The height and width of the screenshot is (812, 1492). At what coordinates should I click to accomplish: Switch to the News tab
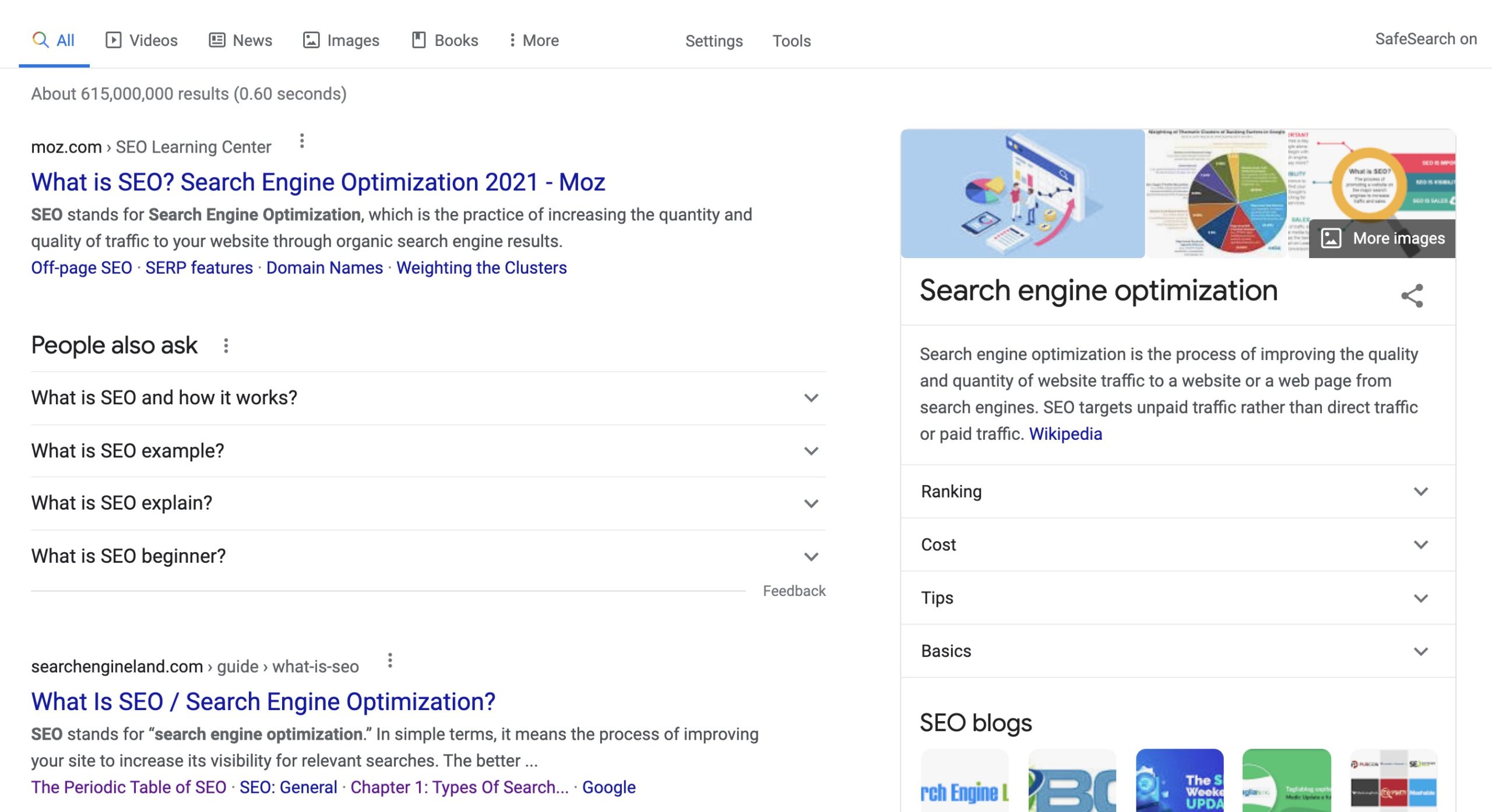coord(240,40)
